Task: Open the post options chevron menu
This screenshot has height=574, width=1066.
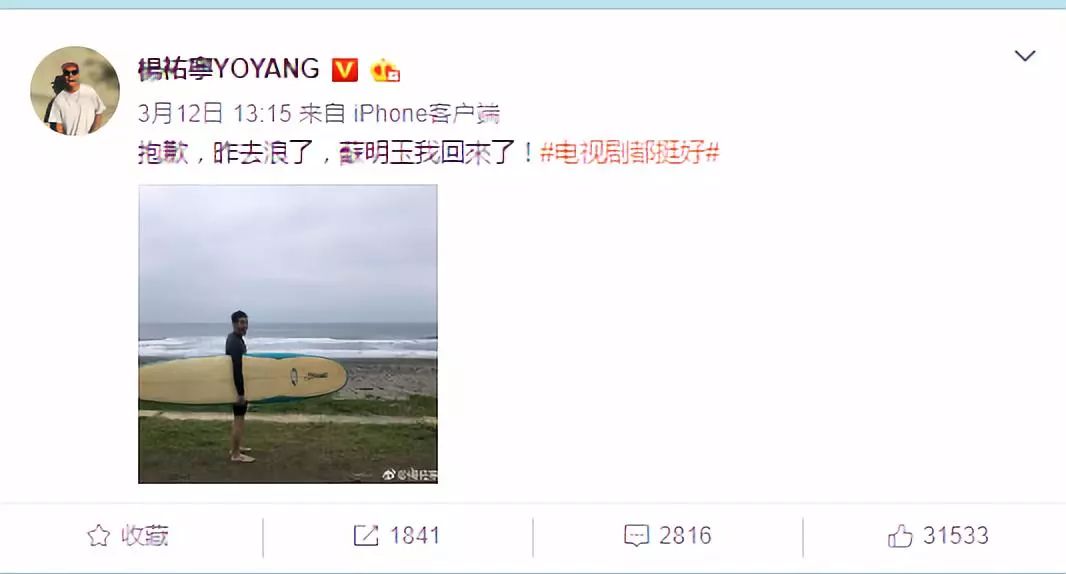Action: (x=1025, y=56)
